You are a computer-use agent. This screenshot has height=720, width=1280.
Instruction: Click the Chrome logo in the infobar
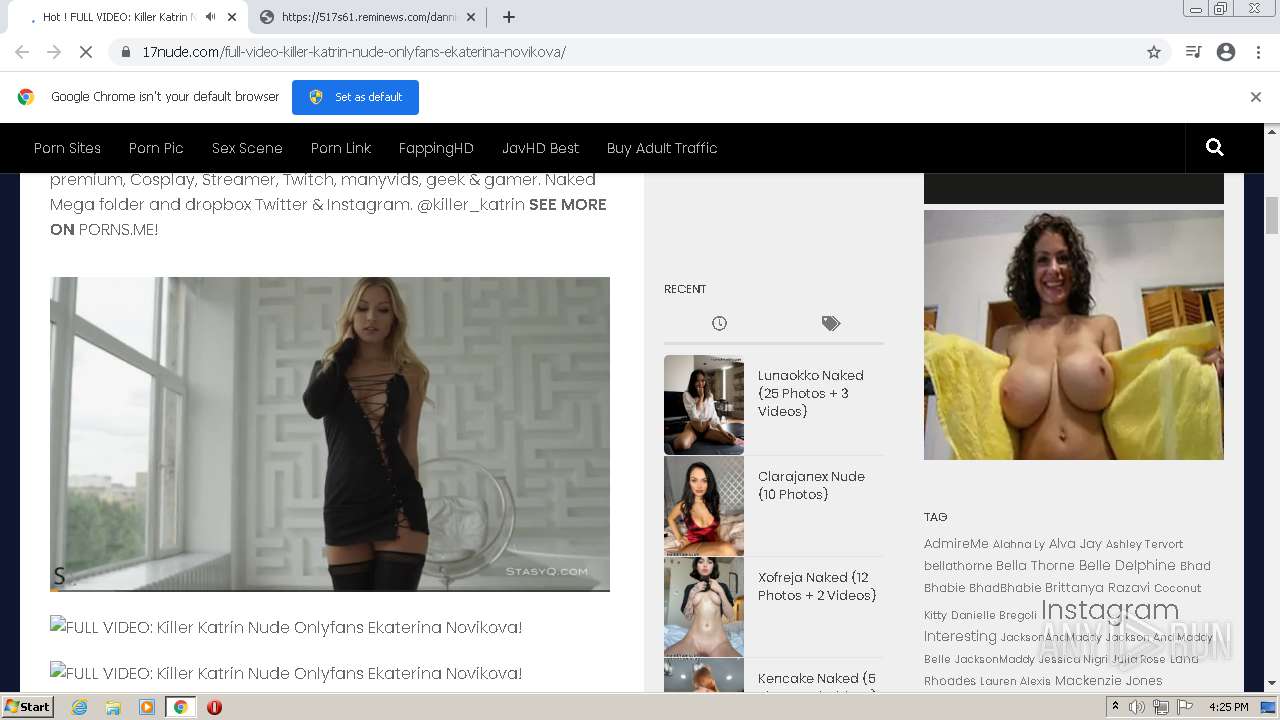pos(26,97)
